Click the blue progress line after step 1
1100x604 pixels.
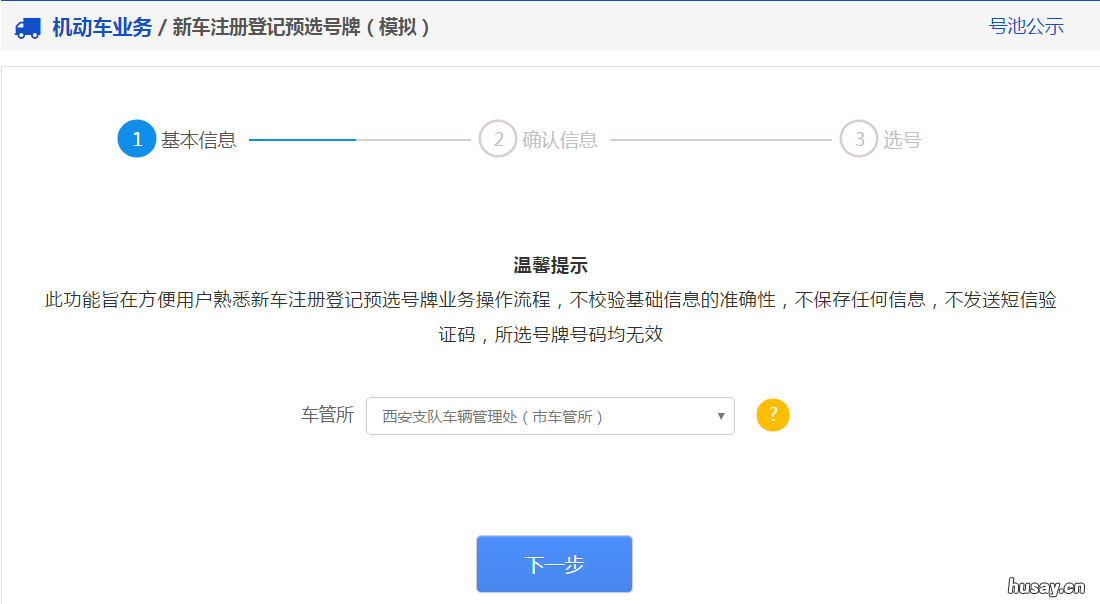300,139
